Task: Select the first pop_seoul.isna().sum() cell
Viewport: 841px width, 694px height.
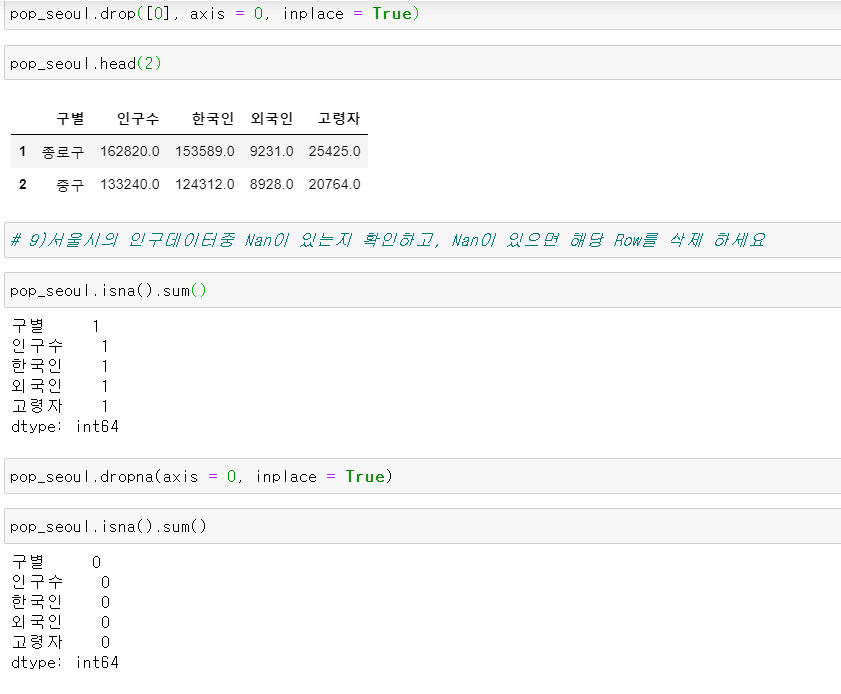Action: (x=423, y=290)
